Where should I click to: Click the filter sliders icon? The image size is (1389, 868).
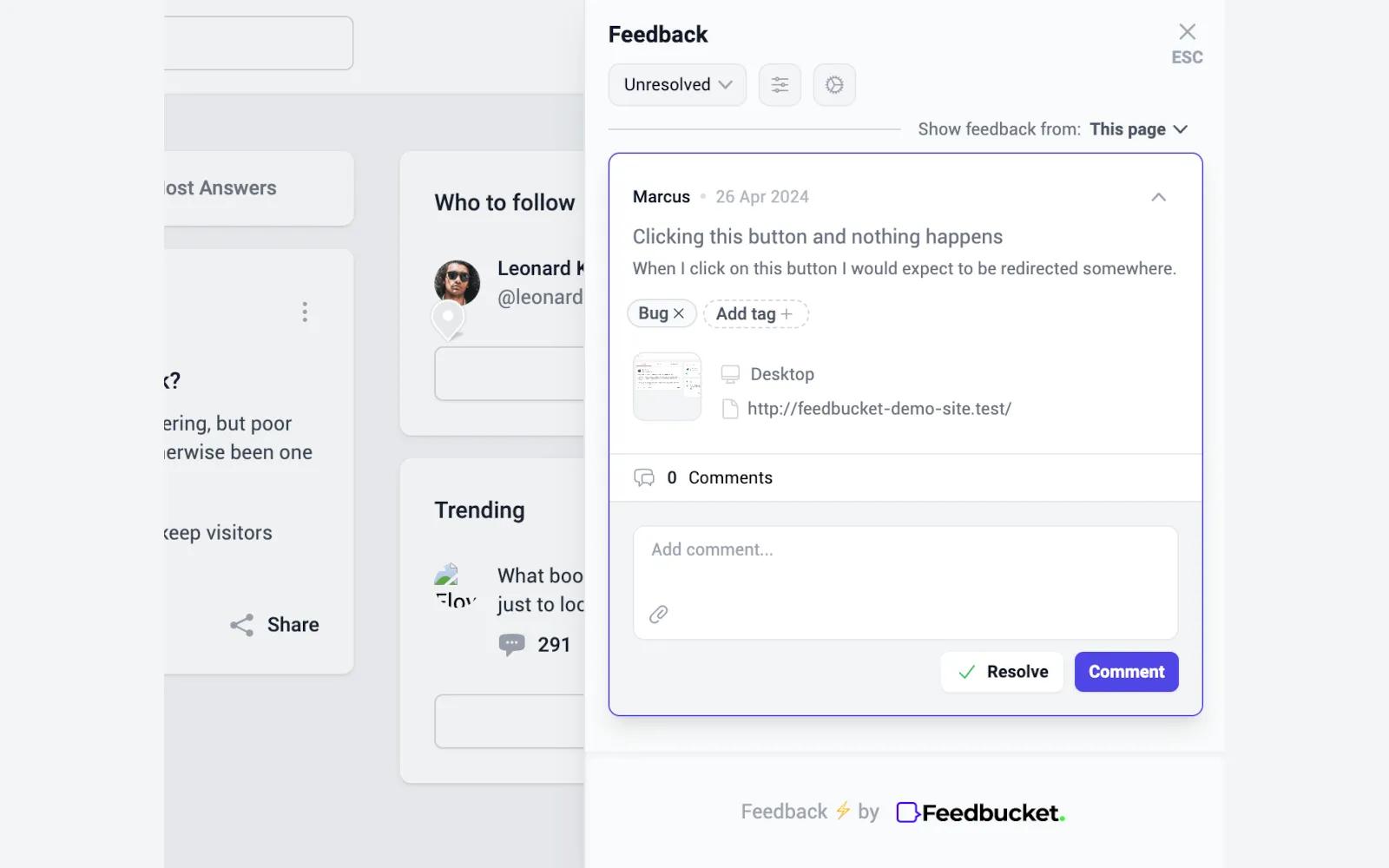click(x=780, y=85)
